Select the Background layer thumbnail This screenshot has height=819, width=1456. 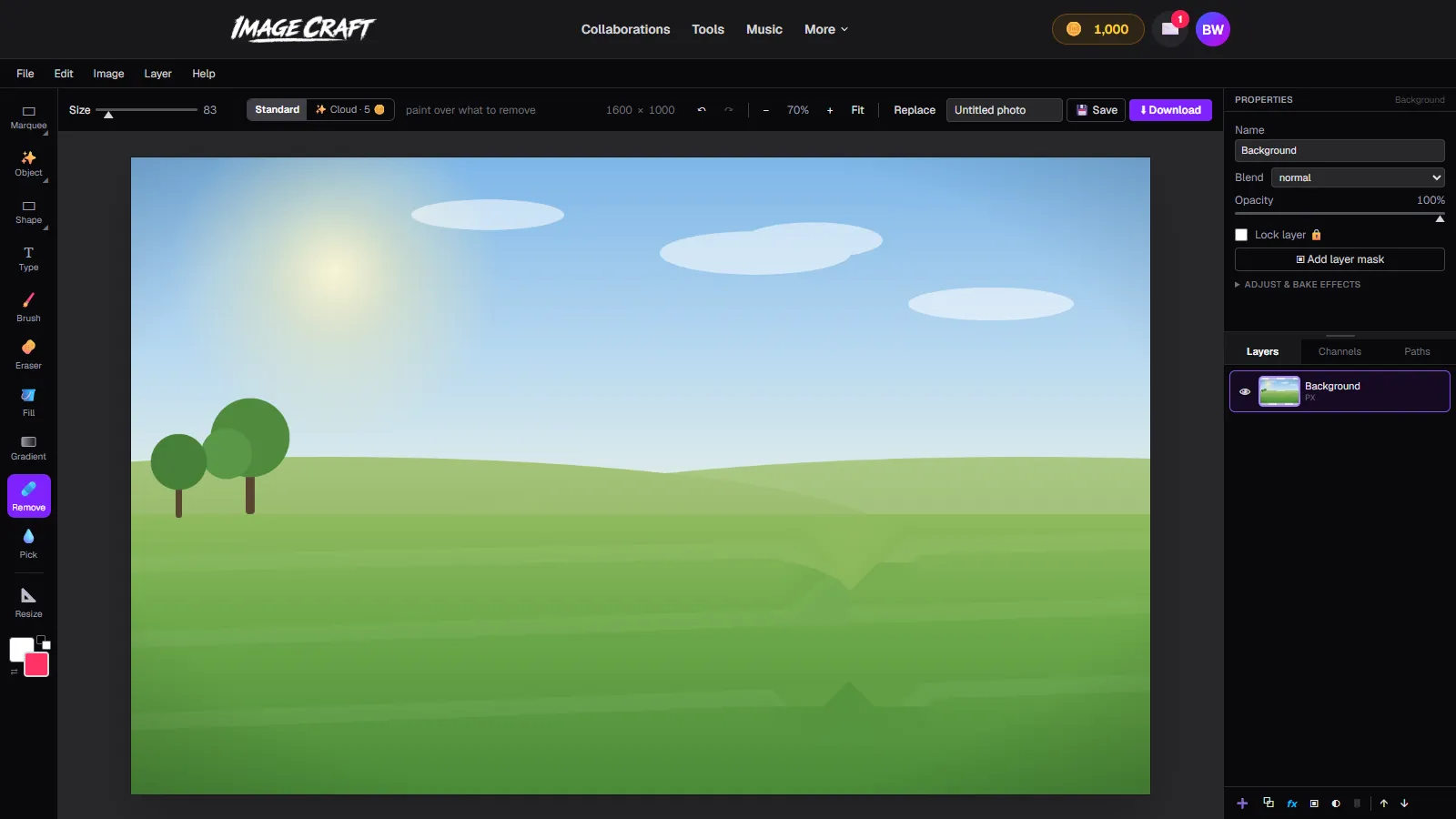[x=1279, y=391]
